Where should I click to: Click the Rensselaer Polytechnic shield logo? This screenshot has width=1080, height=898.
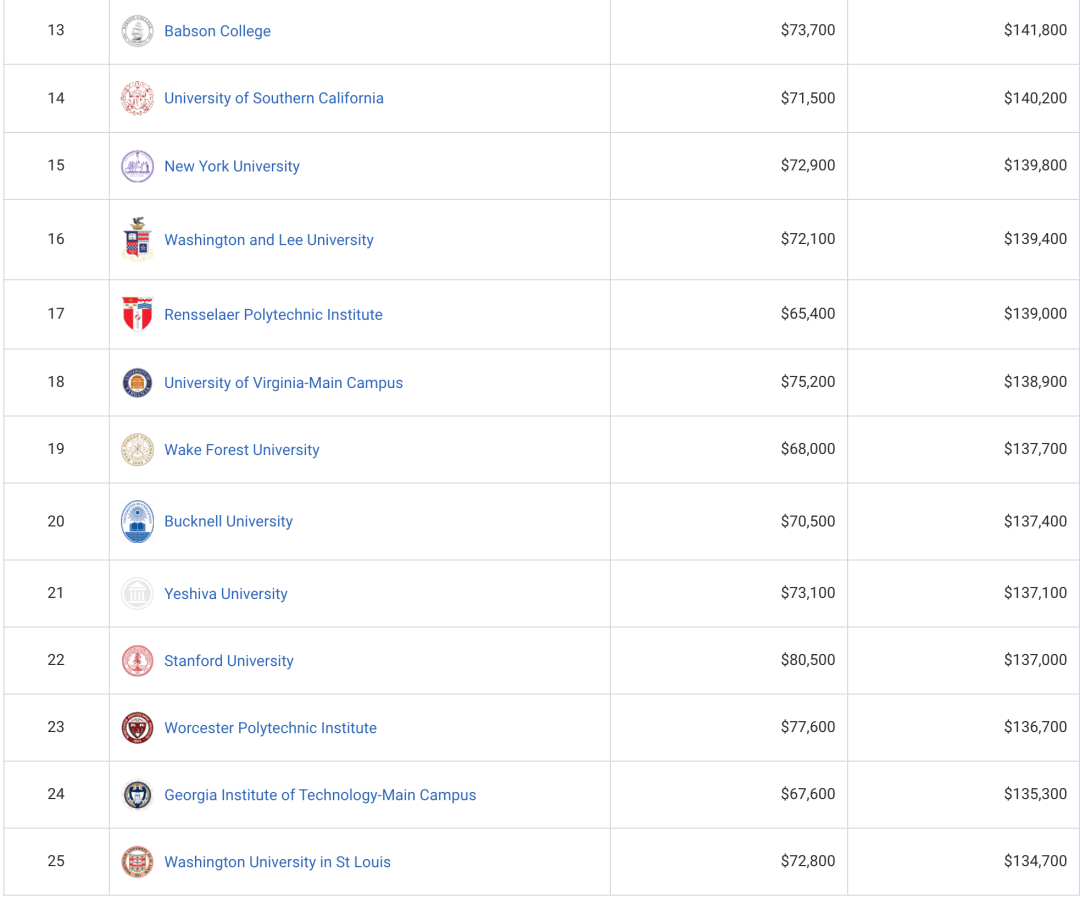[x=137, y=314]
